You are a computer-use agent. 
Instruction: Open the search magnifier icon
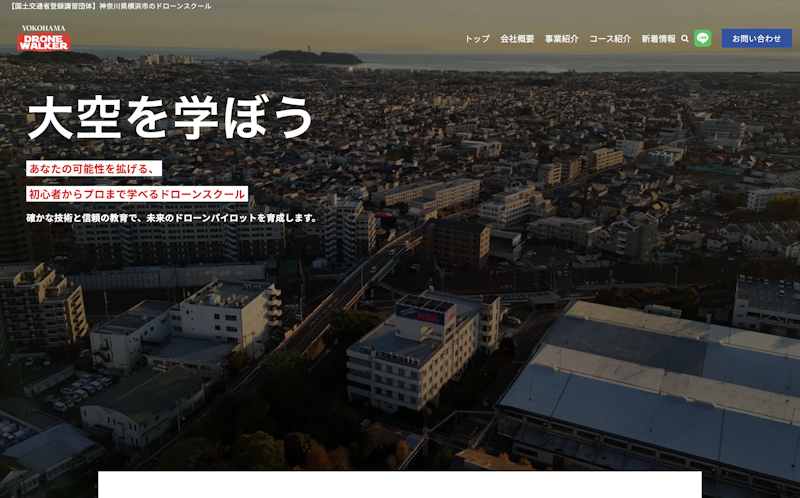point(685,39)
